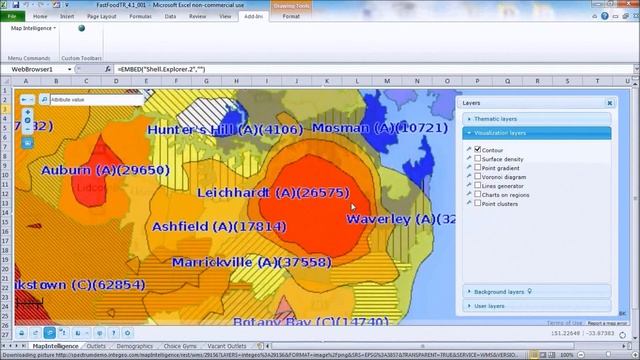Click the green globe icon in Custom Toolbars
Screen dimensions: 640x360
tap(82, 28)
